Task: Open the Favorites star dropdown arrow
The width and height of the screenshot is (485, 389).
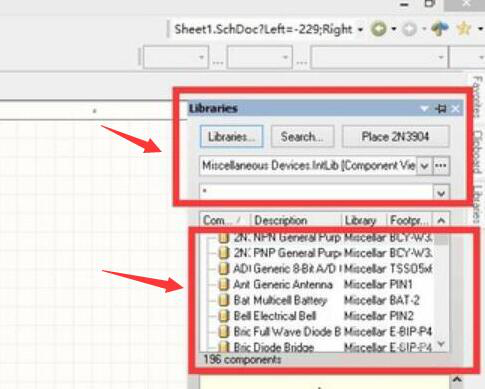Action: 480,29
